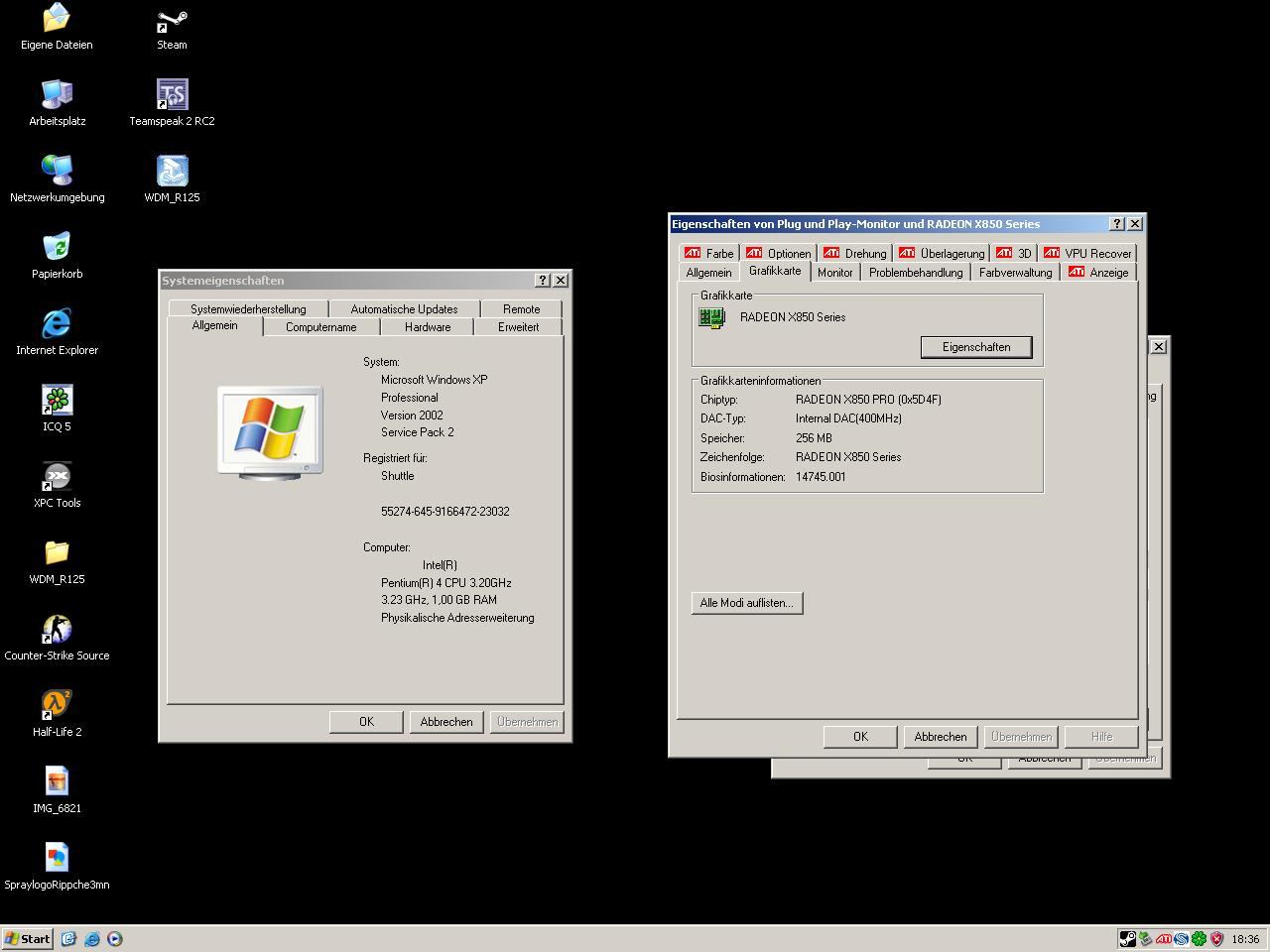Switch to the Überlagerung tab
This screenshot has width=1270, height=952.
click(942, 254)
